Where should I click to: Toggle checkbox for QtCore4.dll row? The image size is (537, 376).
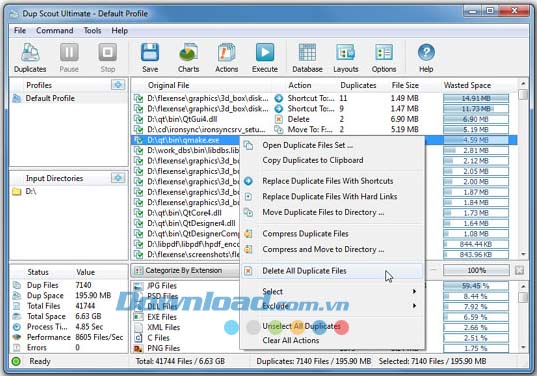click(x=138, y=213)
